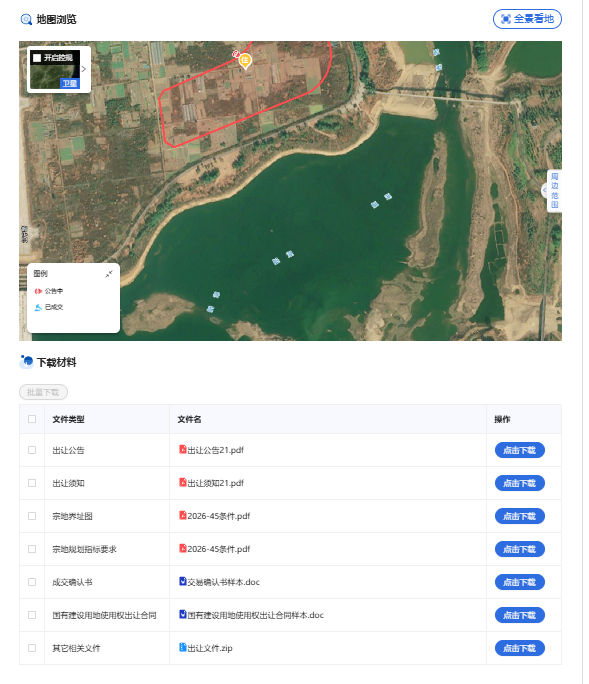
Task: Check the 出让须知 row checkbox
Action: pos(32,483)
